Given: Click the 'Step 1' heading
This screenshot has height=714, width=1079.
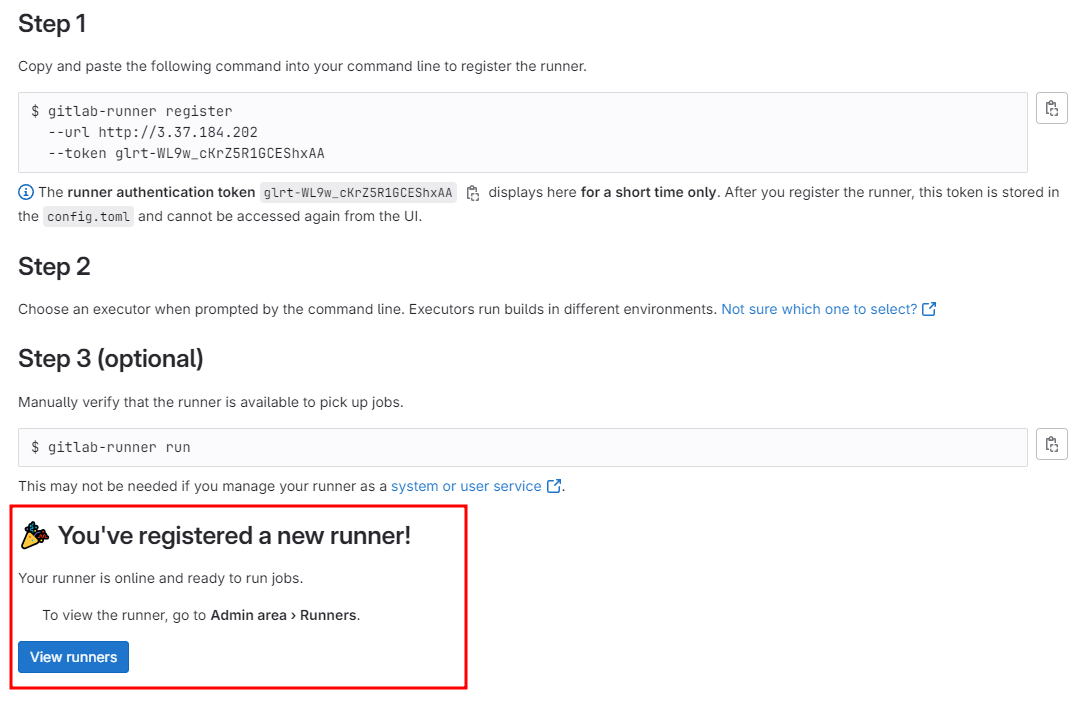Looking at the screenshot, I should click(52, 24).
